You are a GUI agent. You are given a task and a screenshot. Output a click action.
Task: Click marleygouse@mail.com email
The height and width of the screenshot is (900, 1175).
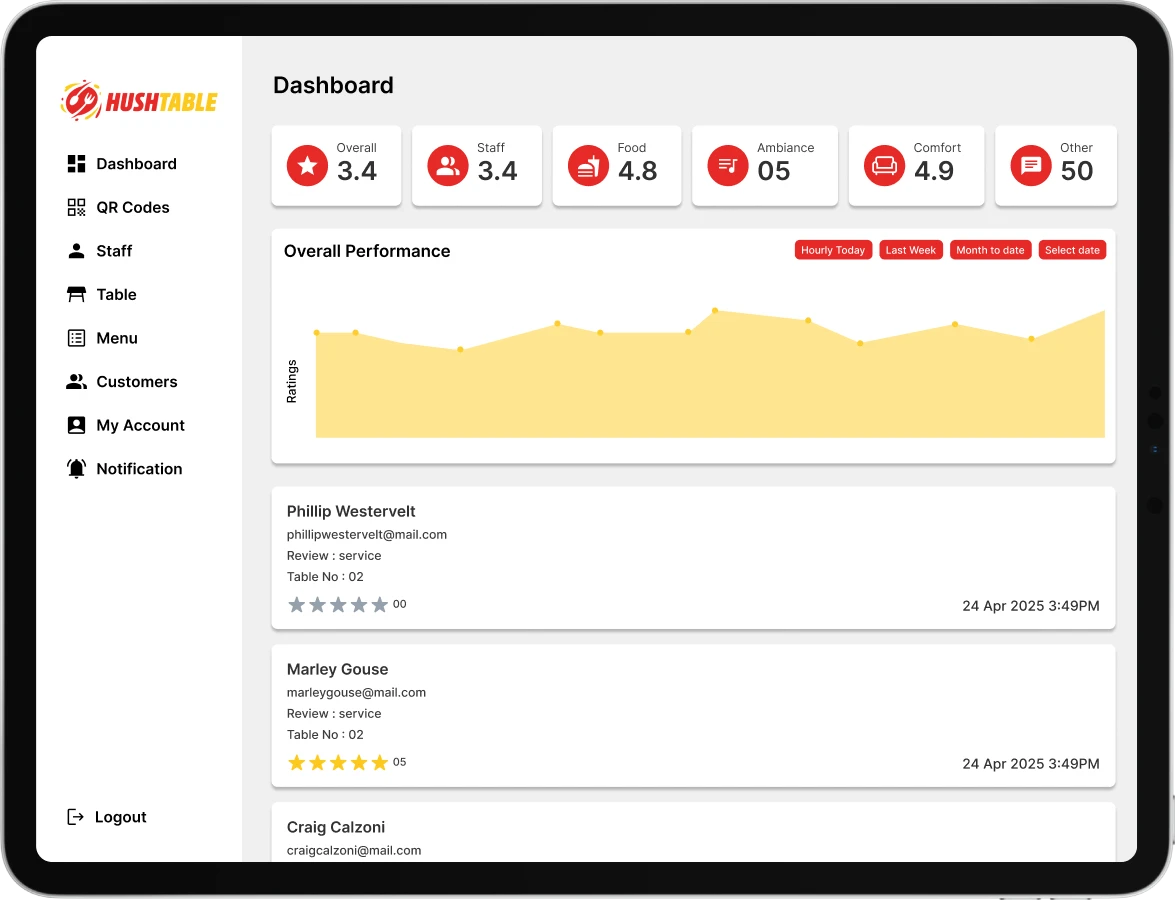tap(356, 692)
